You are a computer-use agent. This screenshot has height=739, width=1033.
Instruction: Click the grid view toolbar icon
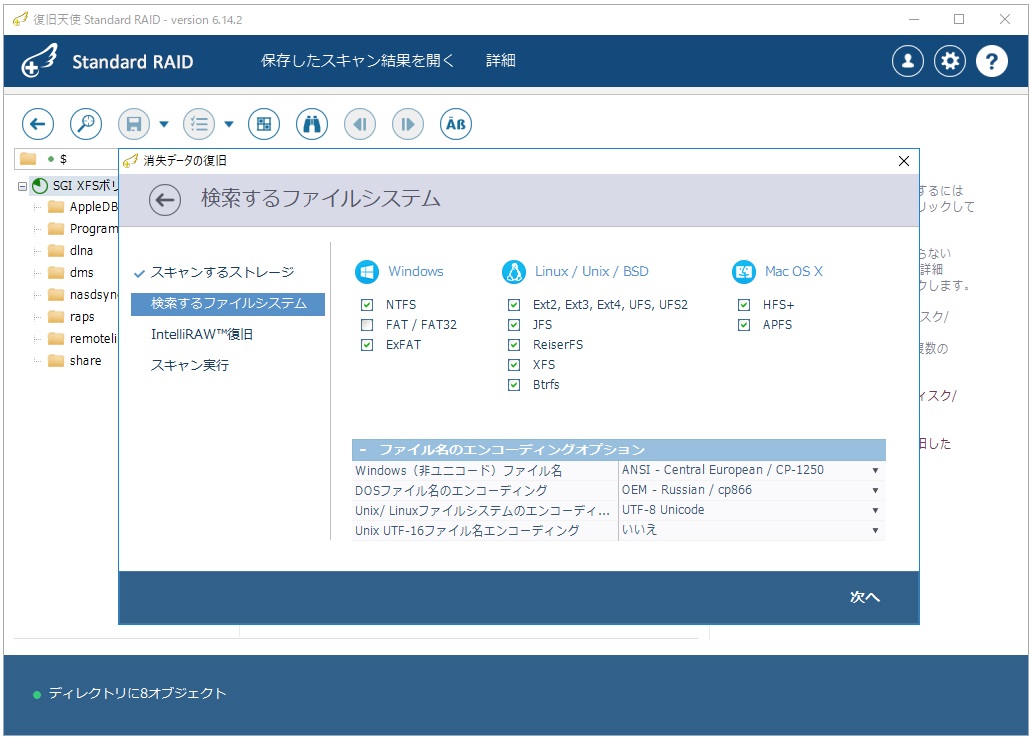click(x=264, y=124)
